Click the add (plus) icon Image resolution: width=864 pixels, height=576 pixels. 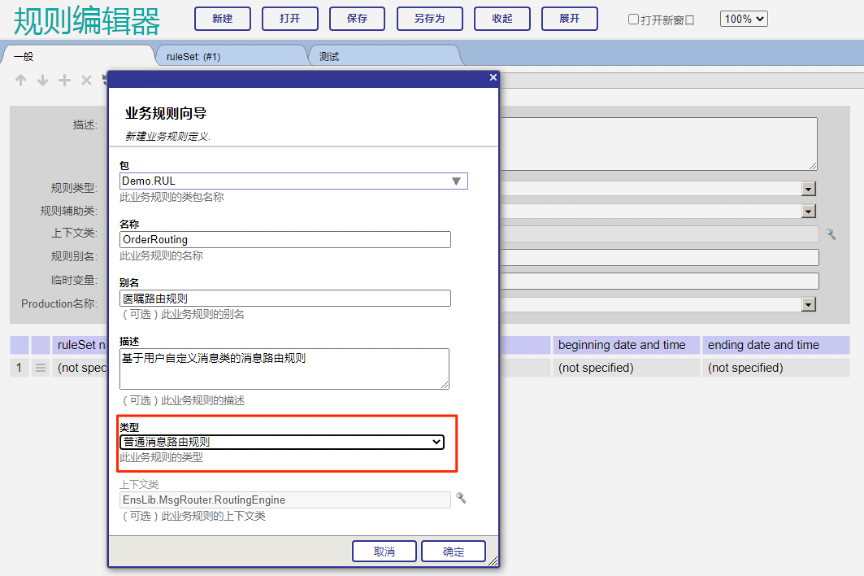coord(64,81)
